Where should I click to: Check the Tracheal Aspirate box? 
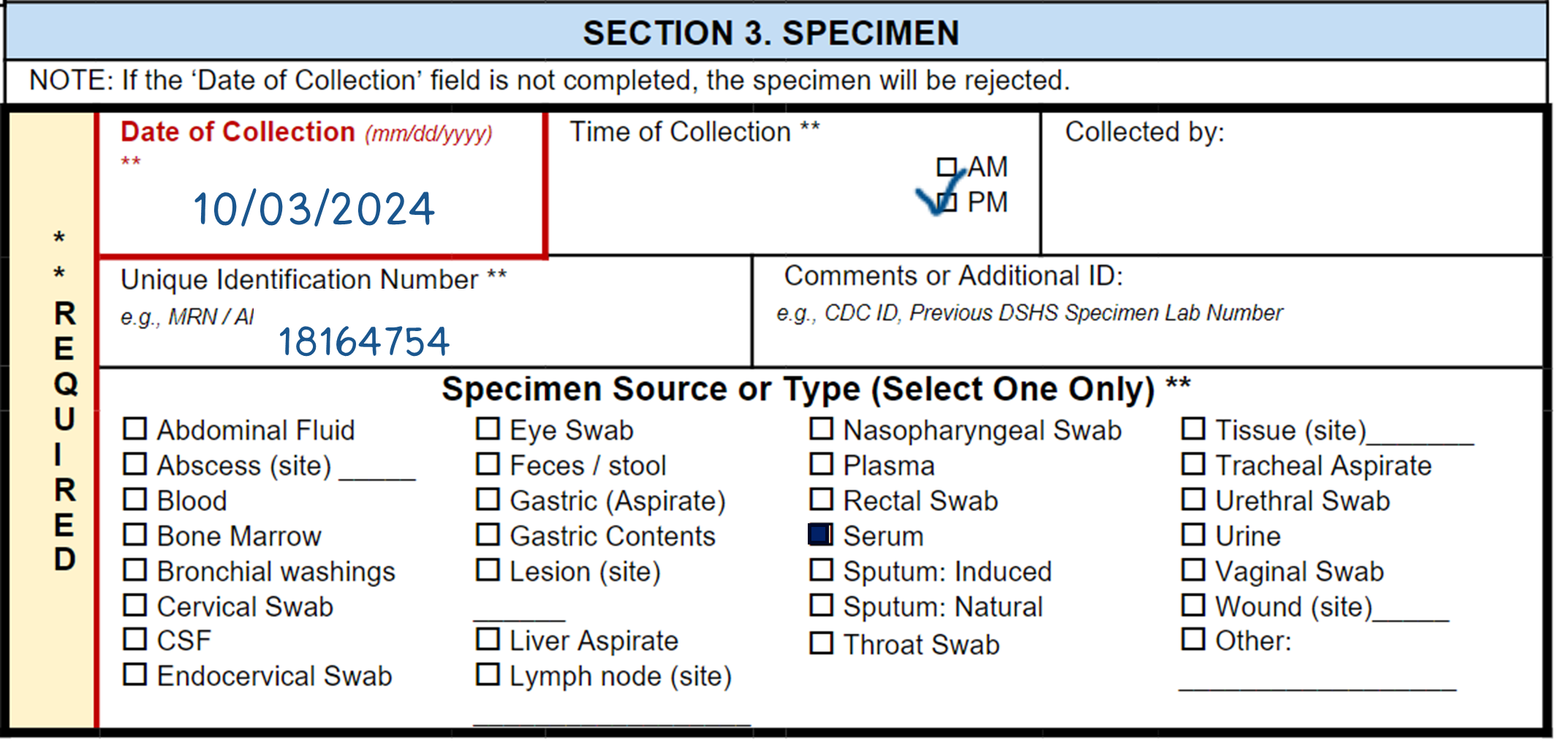[x=1193, y=464]
